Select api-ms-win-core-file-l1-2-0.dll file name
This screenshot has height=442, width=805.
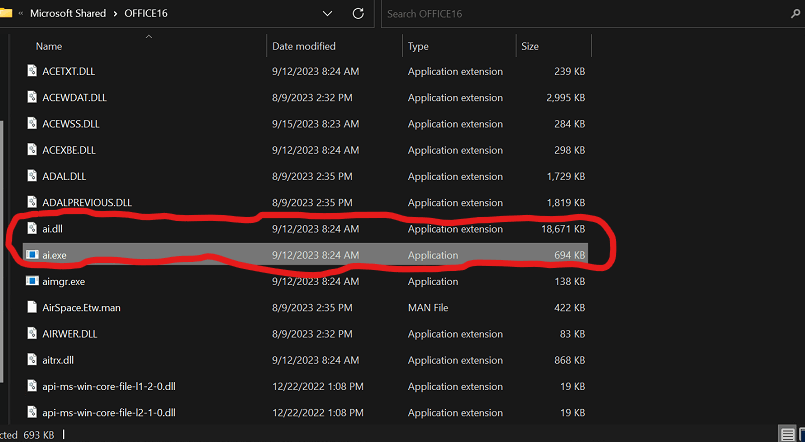109,386
